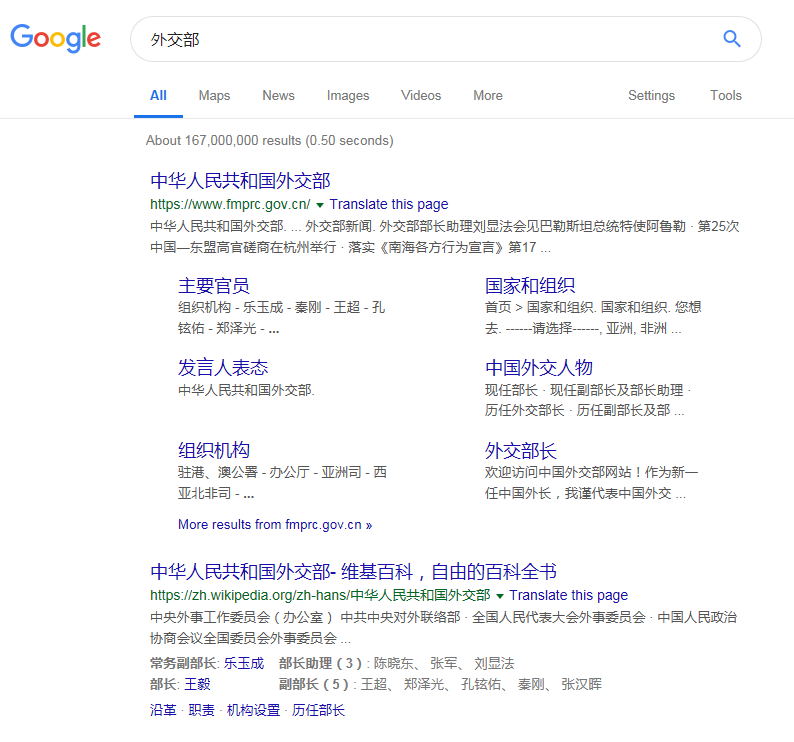This screenshot has width=794, height=742.
Task: Open the News tab
Action: 279,96
